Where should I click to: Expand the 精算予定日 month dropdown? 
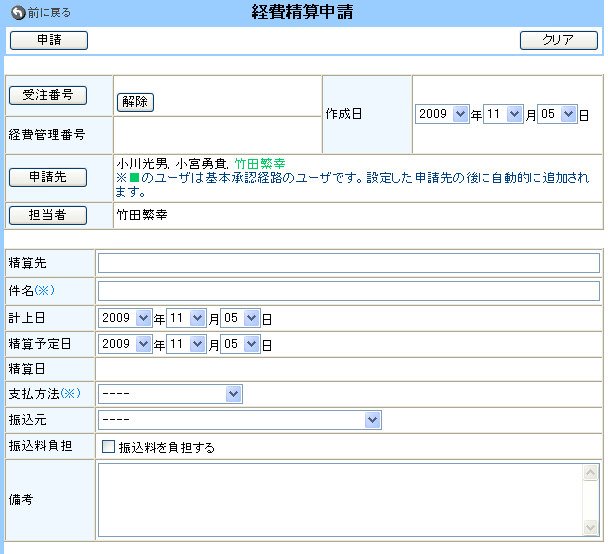coord(186,344)
